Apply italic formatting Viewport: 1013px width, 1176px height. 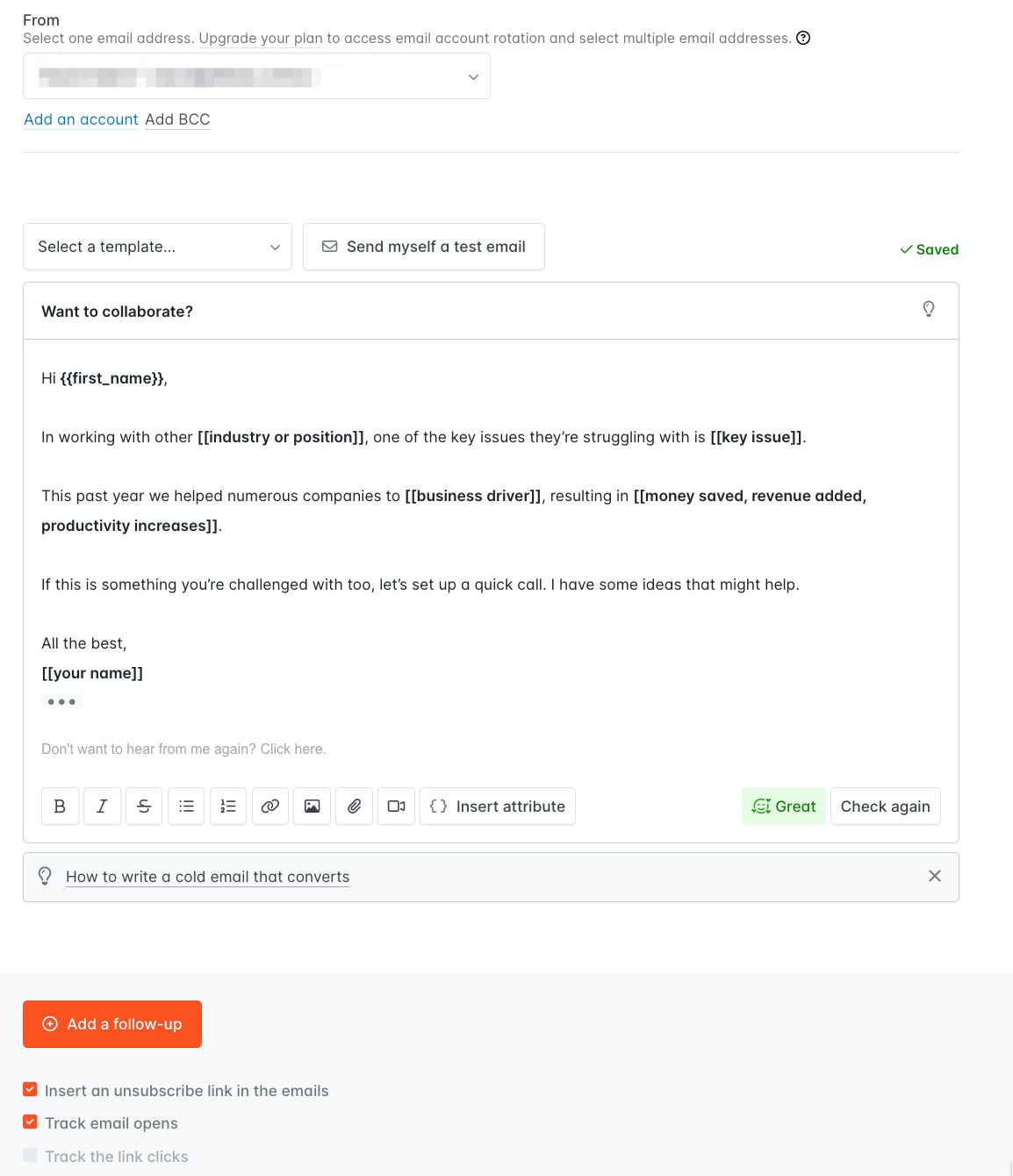click(x=102, y=806)
